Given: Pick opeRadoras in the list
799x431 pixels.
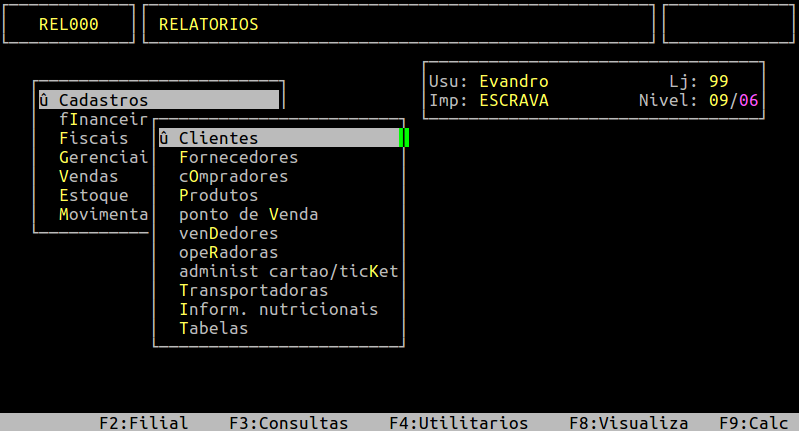Looking at the screenshot, I should [x=228, y=252].
